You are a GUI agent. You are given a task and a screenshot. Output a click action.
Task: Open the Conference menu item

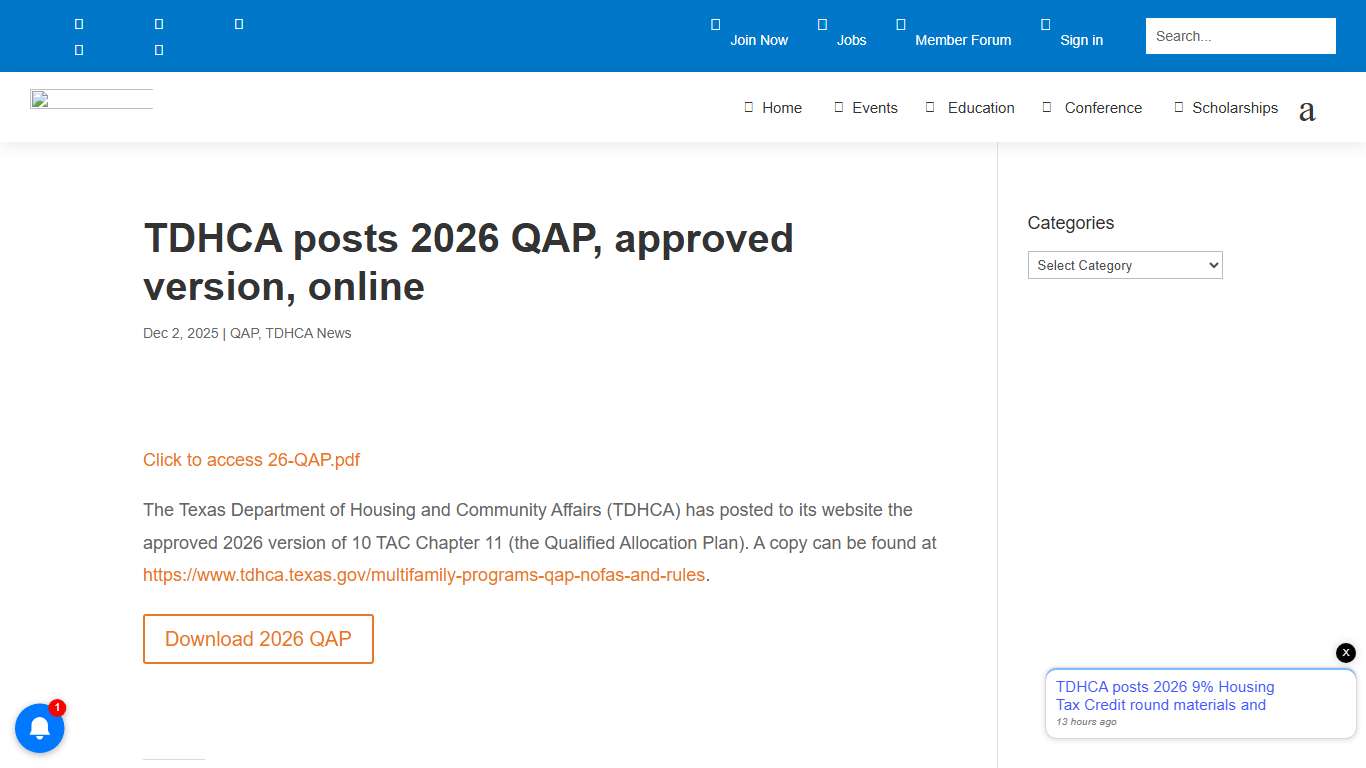[1103, 107]
